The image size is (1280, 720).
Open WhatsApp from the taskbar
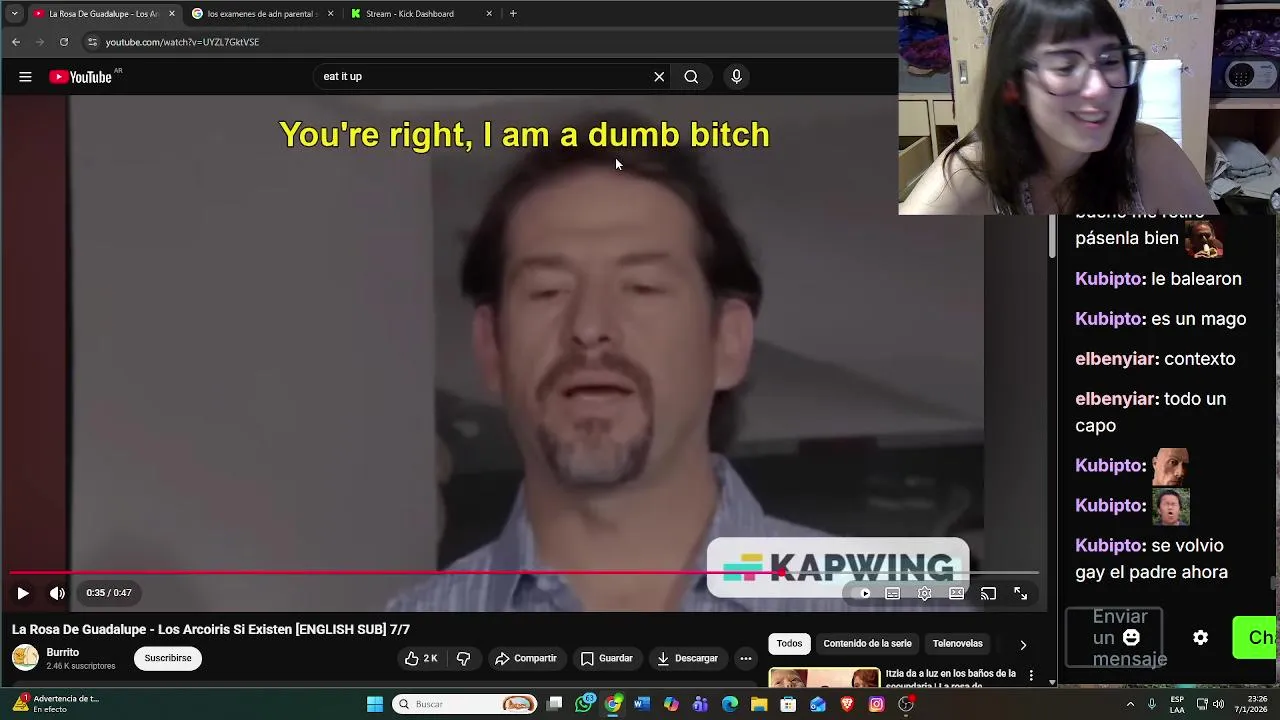[585, 704]
